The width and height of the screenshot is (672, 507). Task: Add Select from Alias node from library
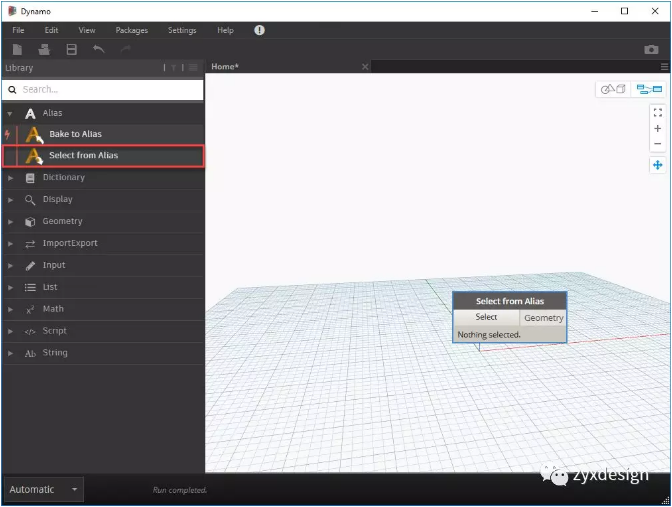coord(103,156)
